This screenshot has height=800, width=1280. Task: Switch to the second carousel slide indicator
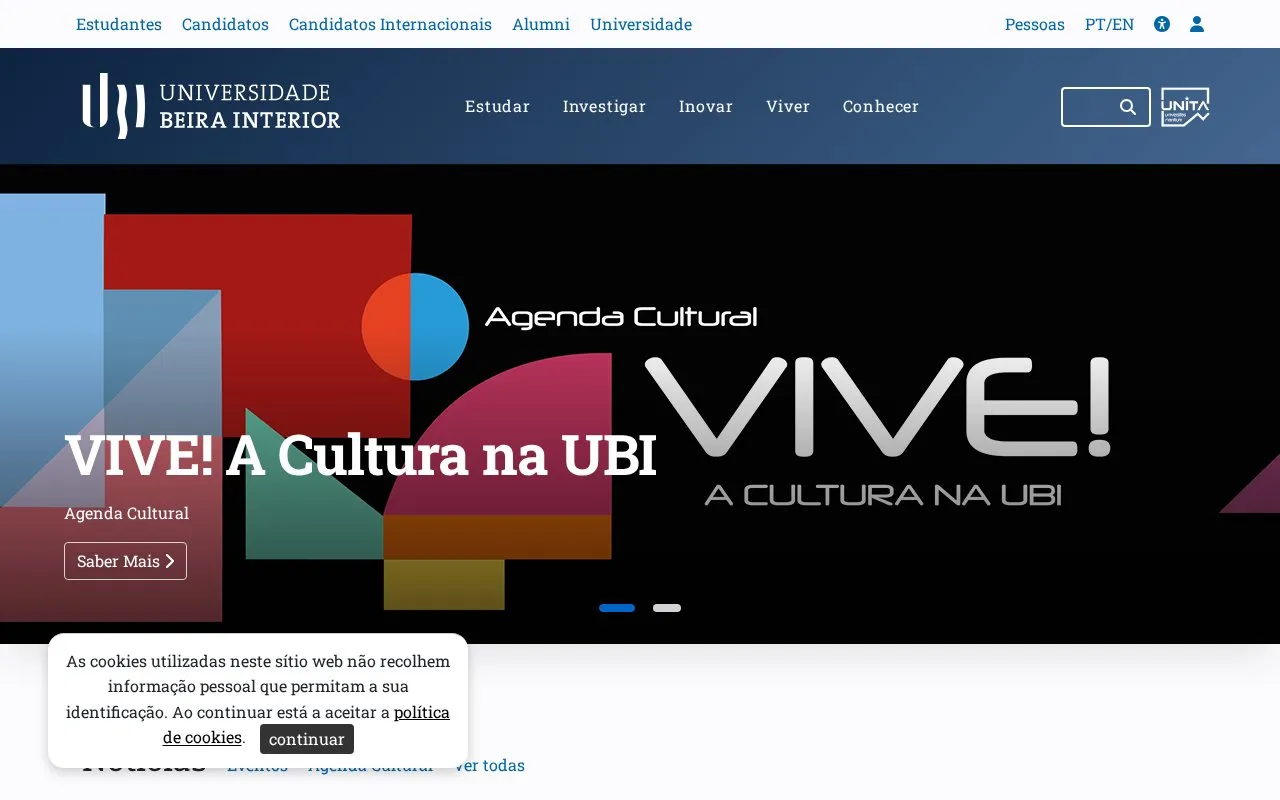pos(667,608)
